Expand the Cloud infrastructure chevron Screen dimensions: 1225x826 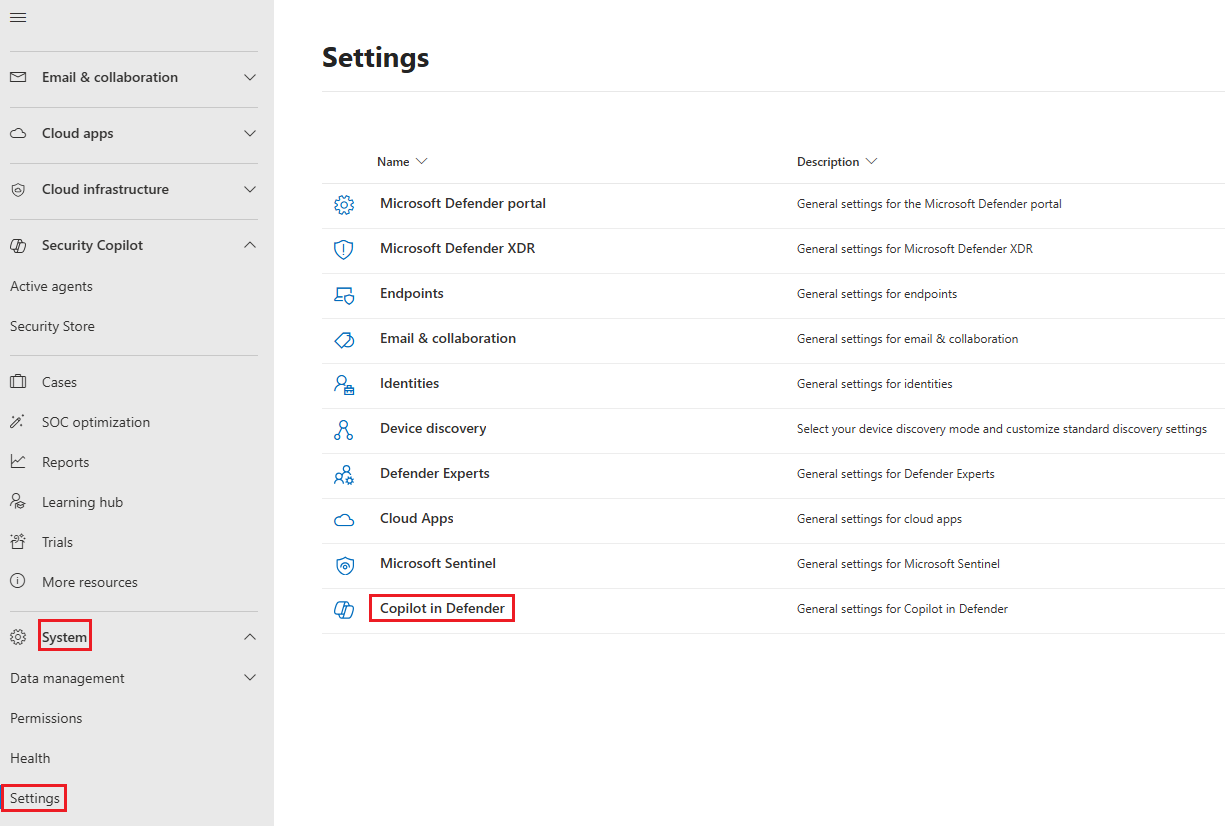click(x=250, y=189)
